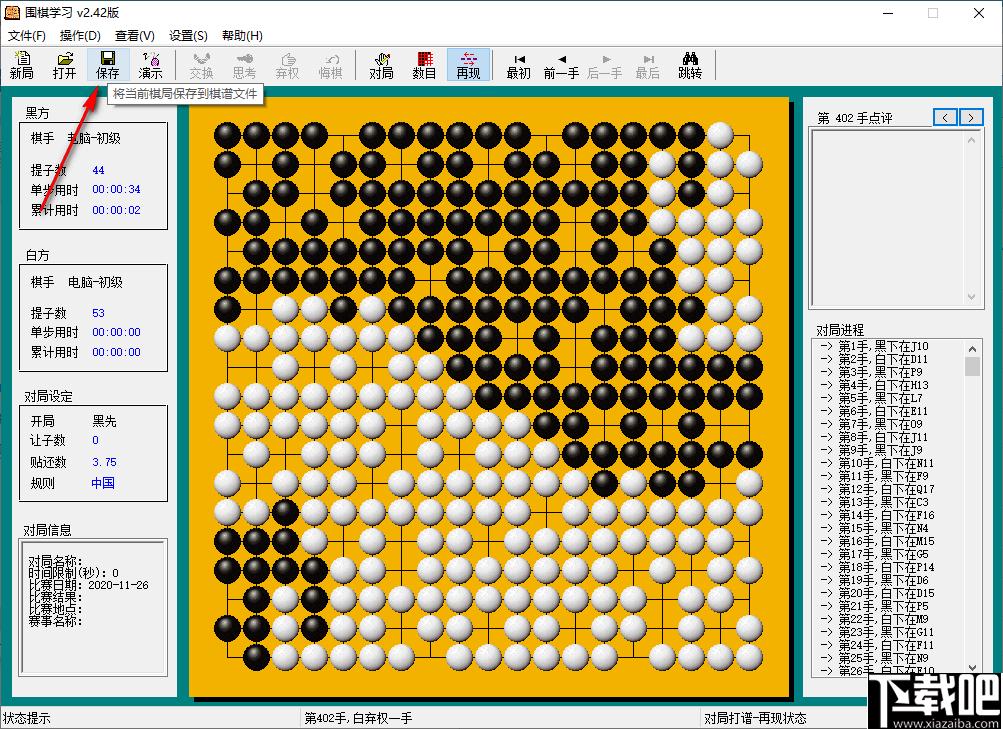Click the move list scrollbar down arrow
This screenshot has height=729, width=1003.
coord(972,668)
